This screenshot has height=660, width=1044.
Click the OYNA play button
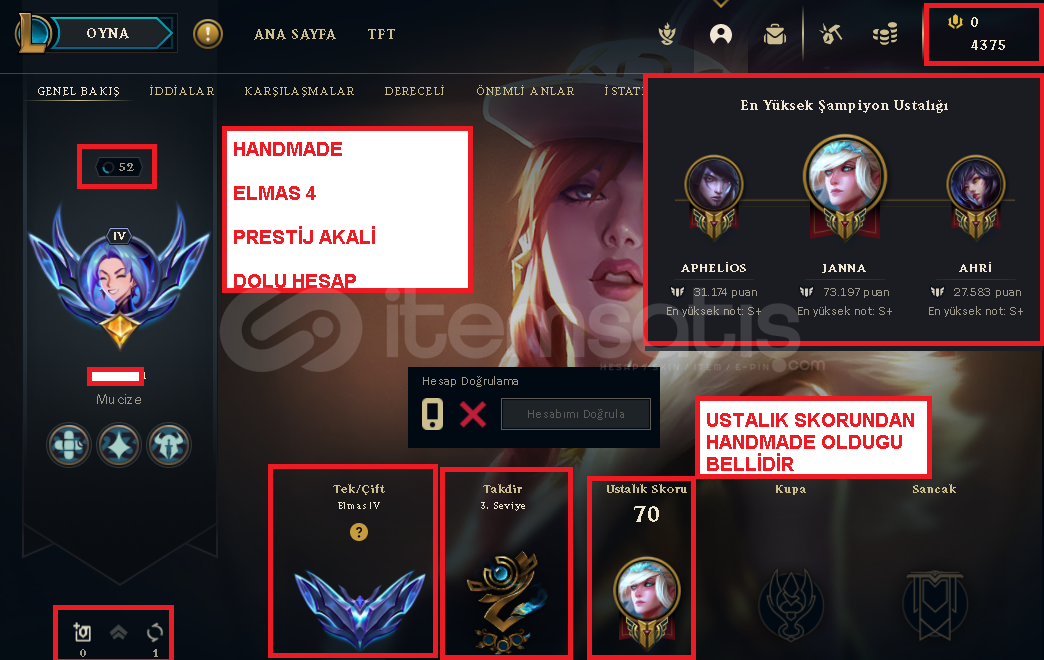click(x=110, y=33)
